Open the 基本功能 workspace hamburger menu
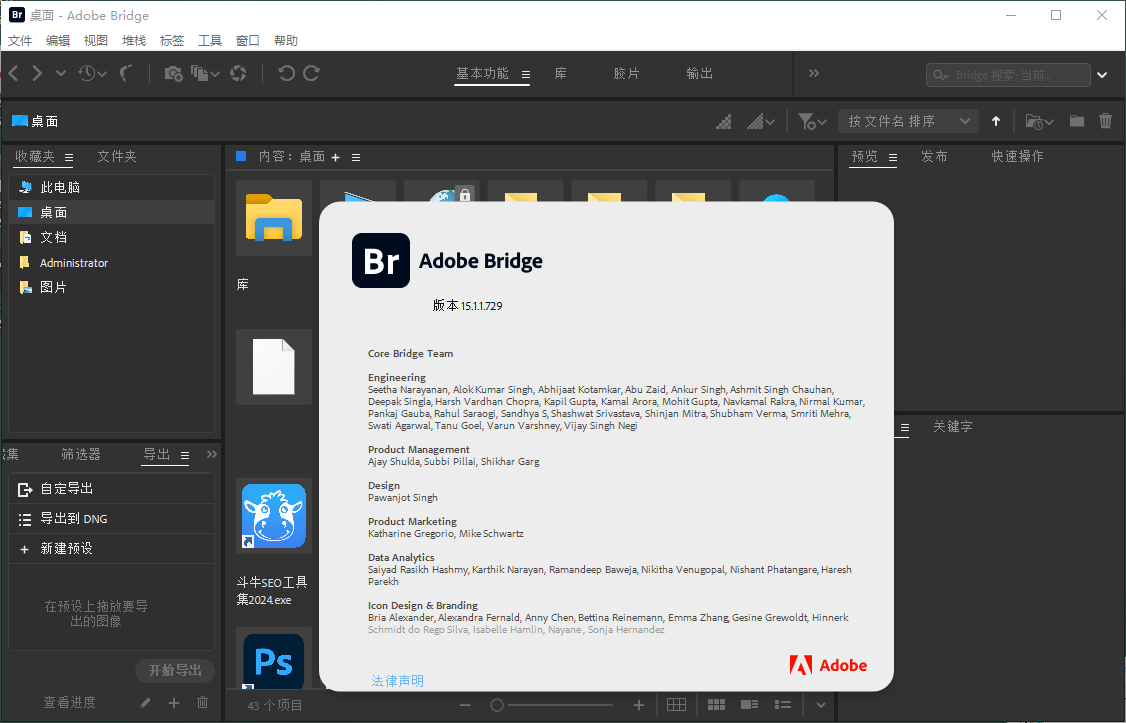 pyautogui.click(x=526, y=75)
